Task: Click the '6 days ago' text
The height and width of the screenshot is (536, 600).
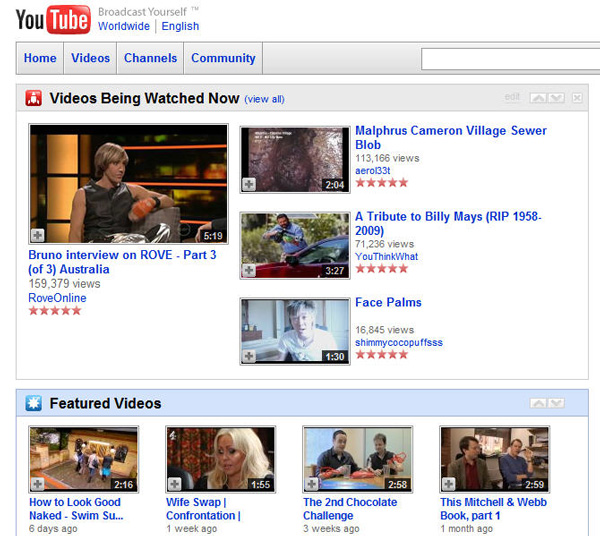Action: (53, 529)
